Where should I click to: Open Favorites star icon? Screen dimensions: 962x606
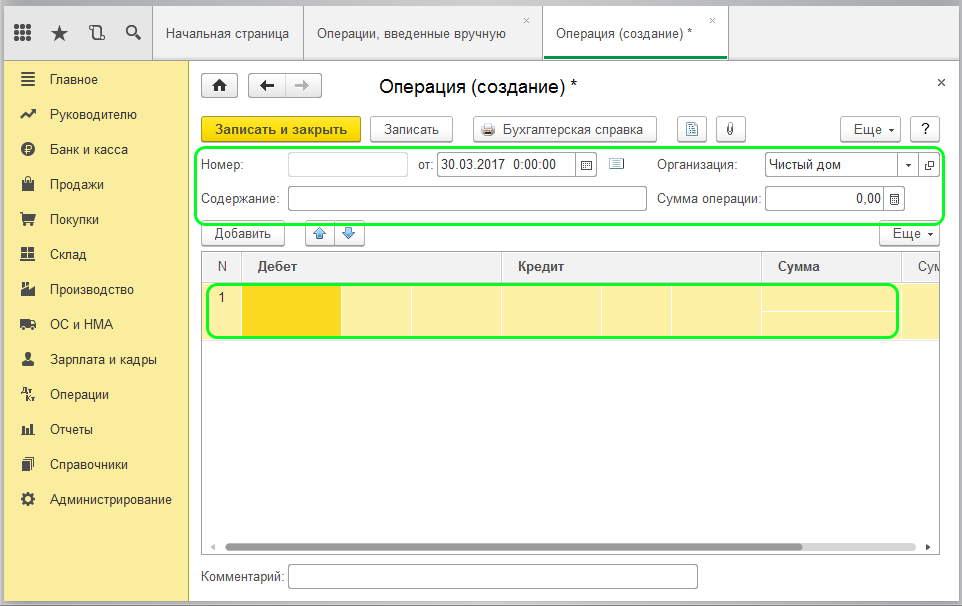point(59,33)
